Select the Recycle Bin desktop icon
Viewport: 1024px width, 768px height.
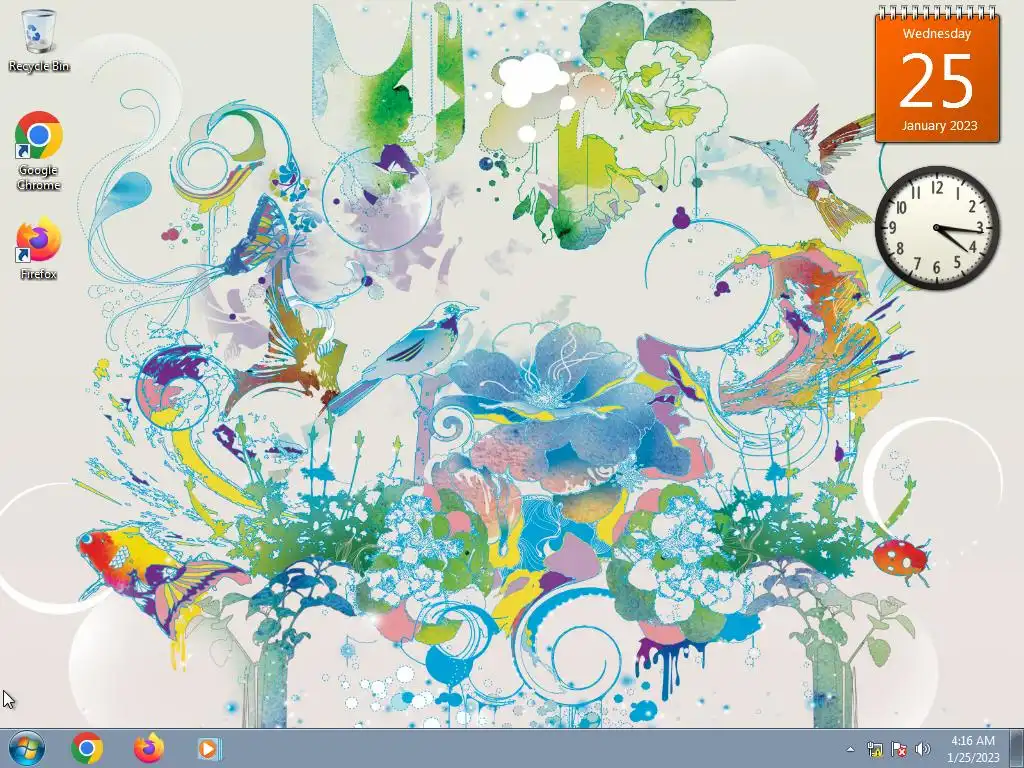point(39,39)
